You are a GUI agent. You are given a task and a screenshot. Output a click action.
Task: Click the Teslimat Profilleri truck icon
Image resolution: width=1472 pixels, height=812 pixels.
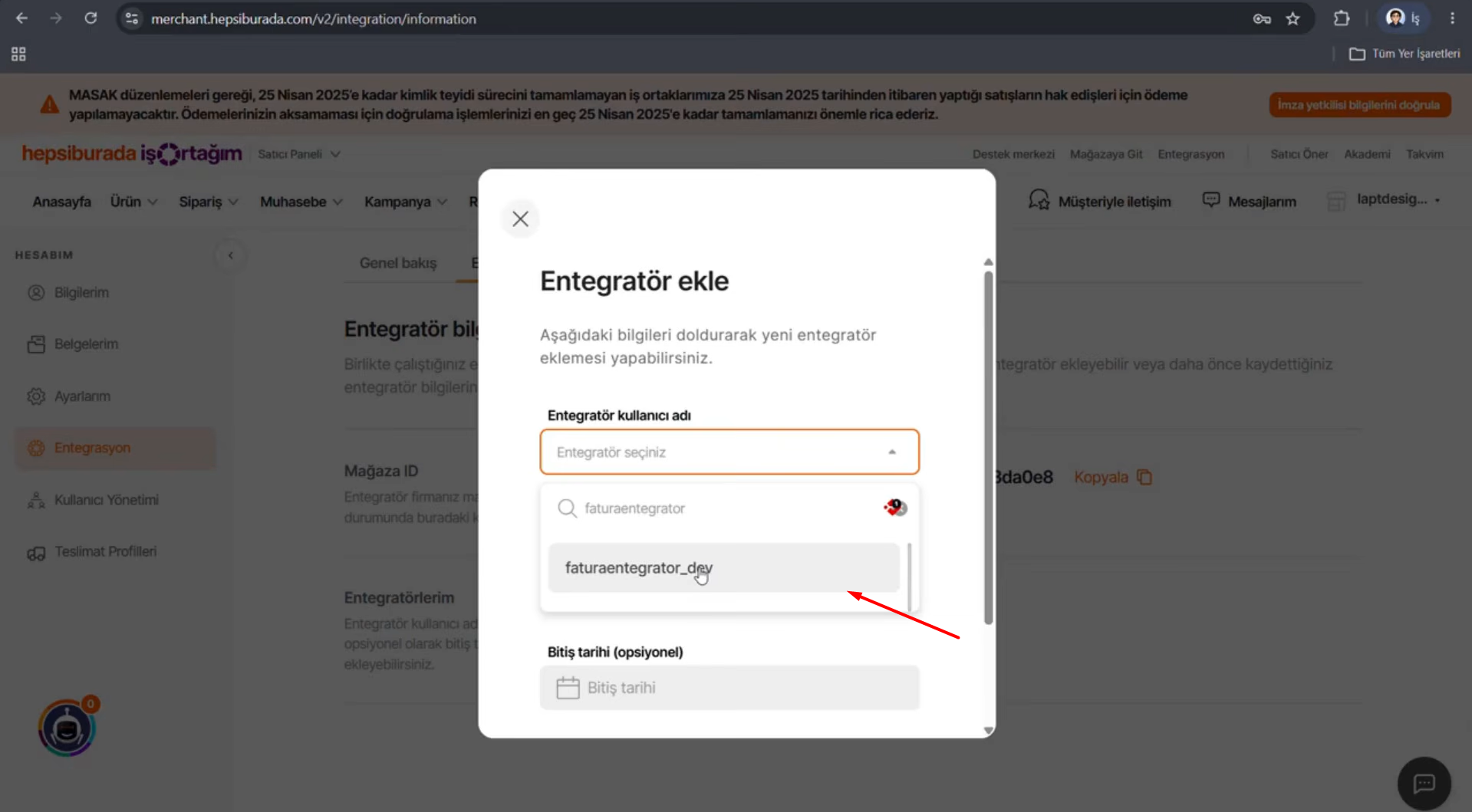click(36, 553)
